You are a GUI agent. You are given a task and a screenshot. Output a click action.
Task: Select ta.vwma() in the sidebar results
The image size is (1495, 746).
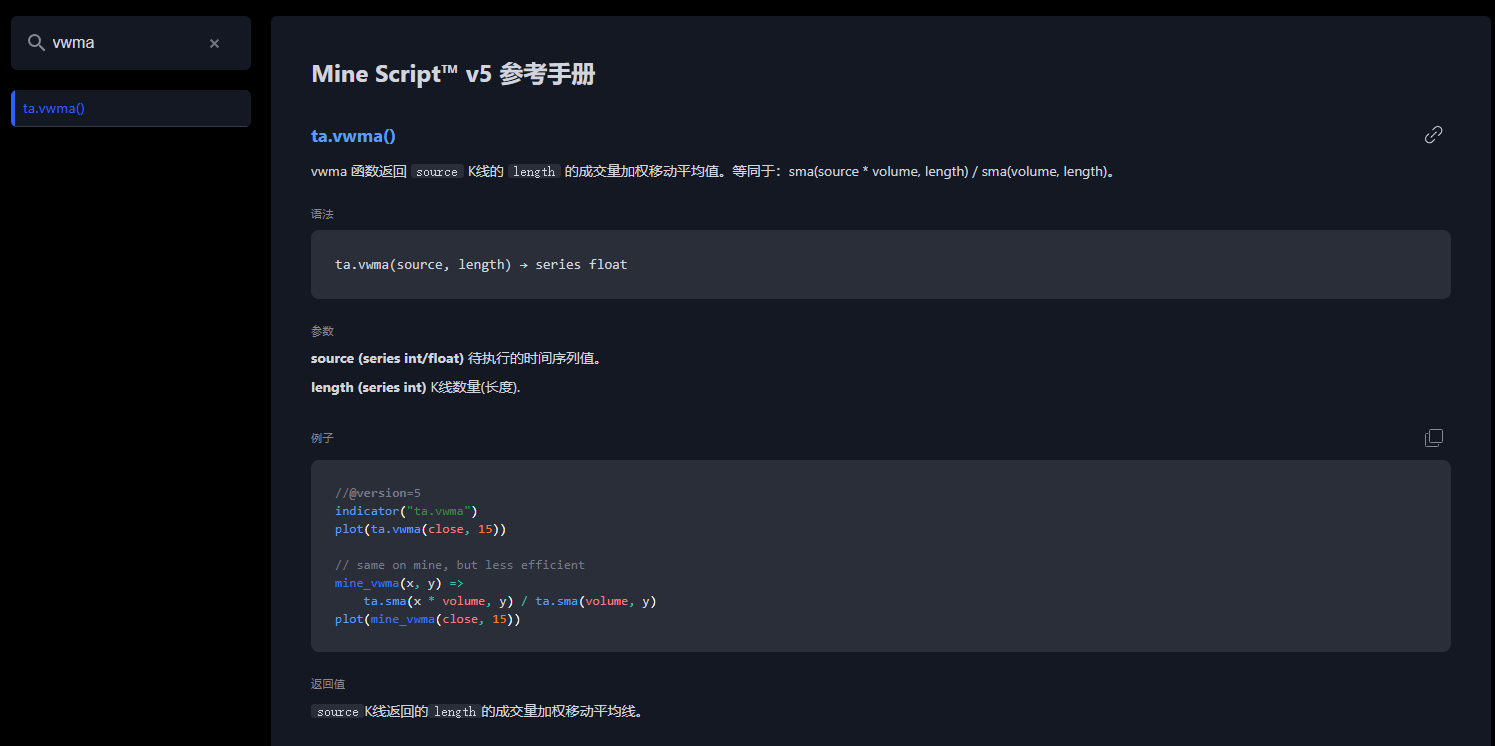(54, 108)
